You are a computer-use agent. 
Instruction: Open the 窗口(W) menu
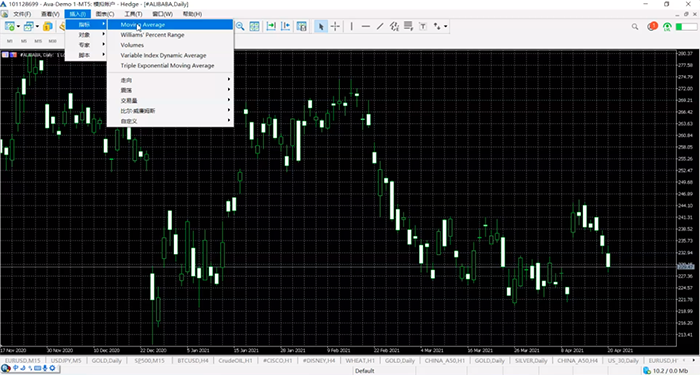pyautogui.click(x=162, y=14)
